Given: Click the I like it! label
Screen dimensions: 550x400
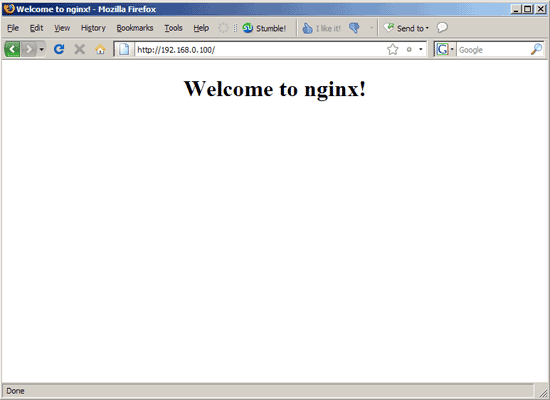Looking at the screenshot, I should click(x=328, y=29).
